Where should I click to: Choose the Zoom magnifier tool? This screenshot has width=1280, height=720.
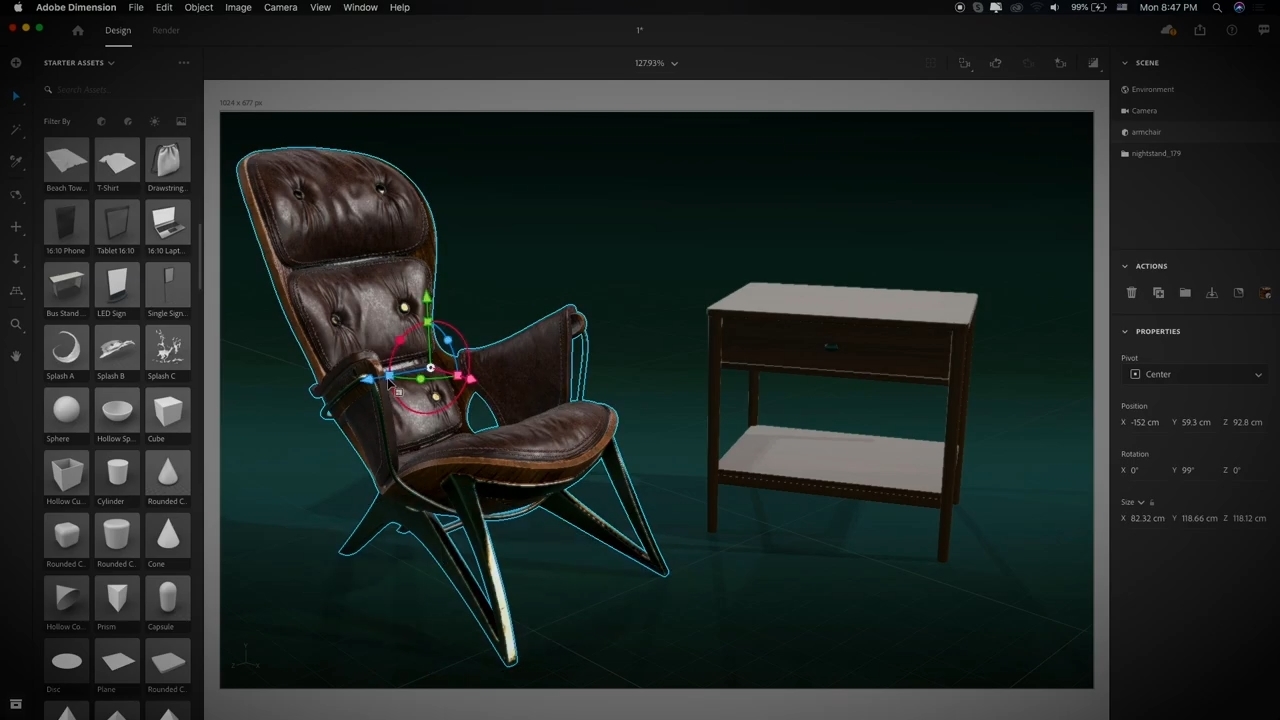(x=16, y=324)
